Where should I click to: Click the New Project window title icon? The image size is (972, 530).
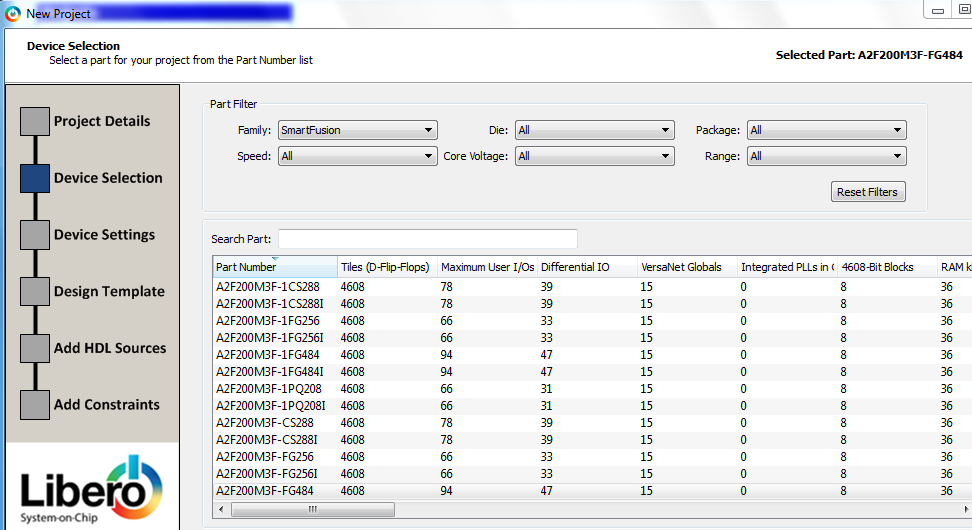click(x=13, y=13)
